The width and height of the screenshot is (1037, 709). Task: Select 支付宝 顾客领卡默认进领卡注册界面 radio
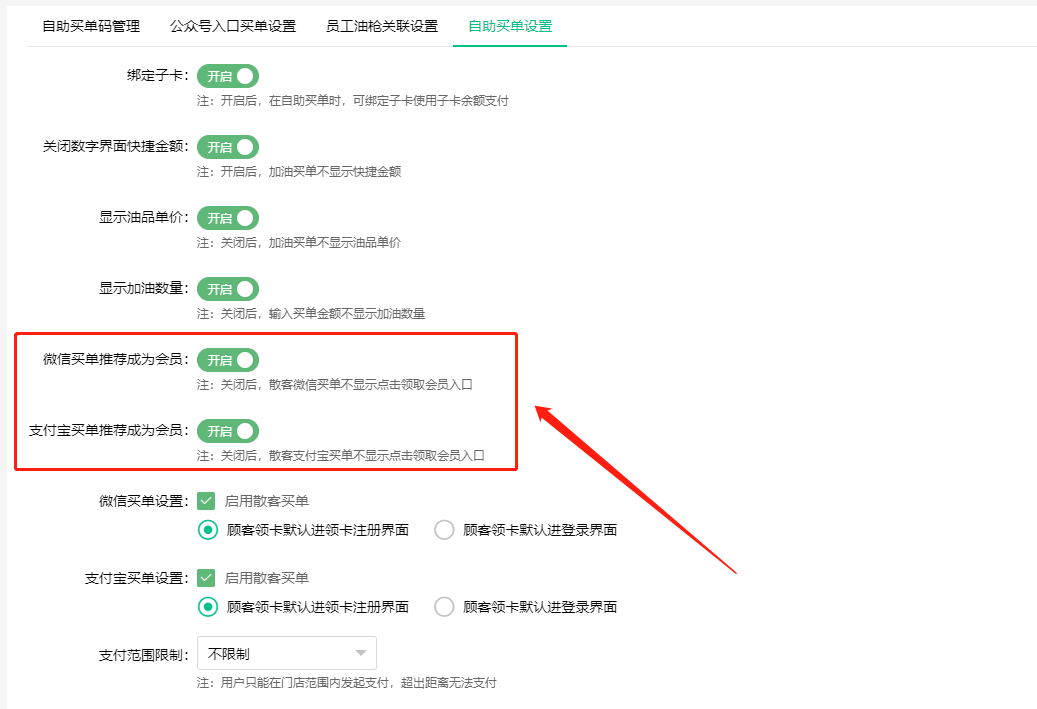coord(208,607)
